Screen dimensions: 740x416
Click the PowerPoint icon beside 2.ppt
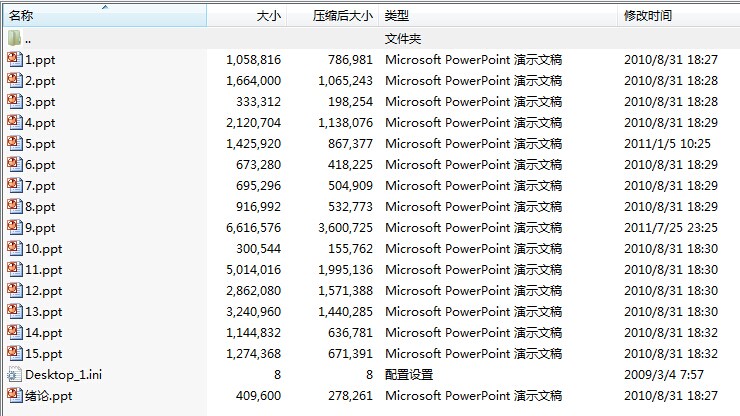15,80
